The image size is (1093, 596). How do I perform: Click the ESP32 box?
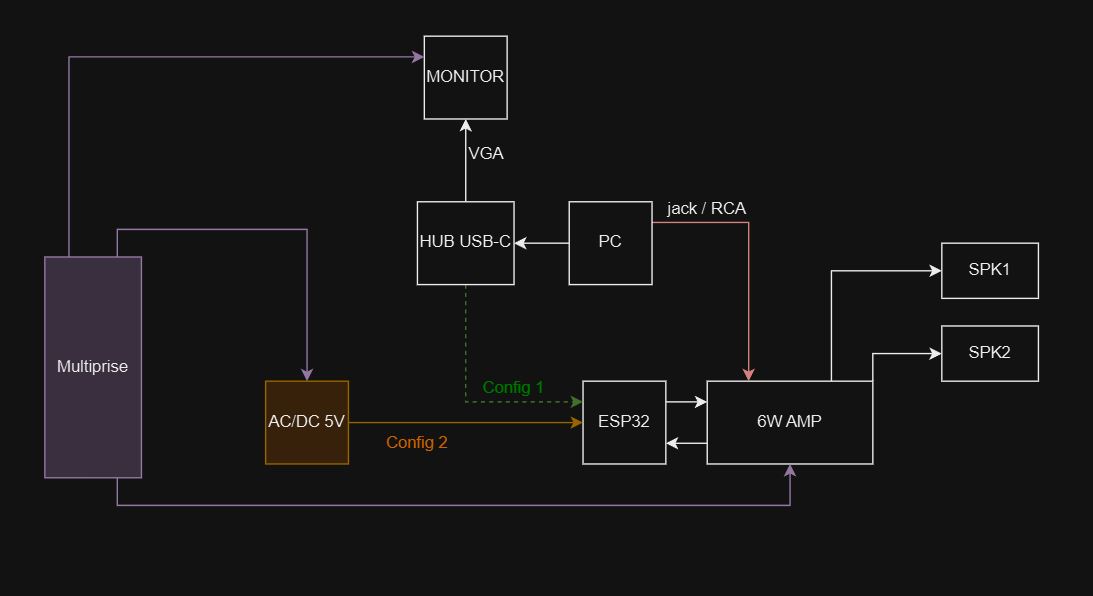pyautogui.click(x=624, y=422)
